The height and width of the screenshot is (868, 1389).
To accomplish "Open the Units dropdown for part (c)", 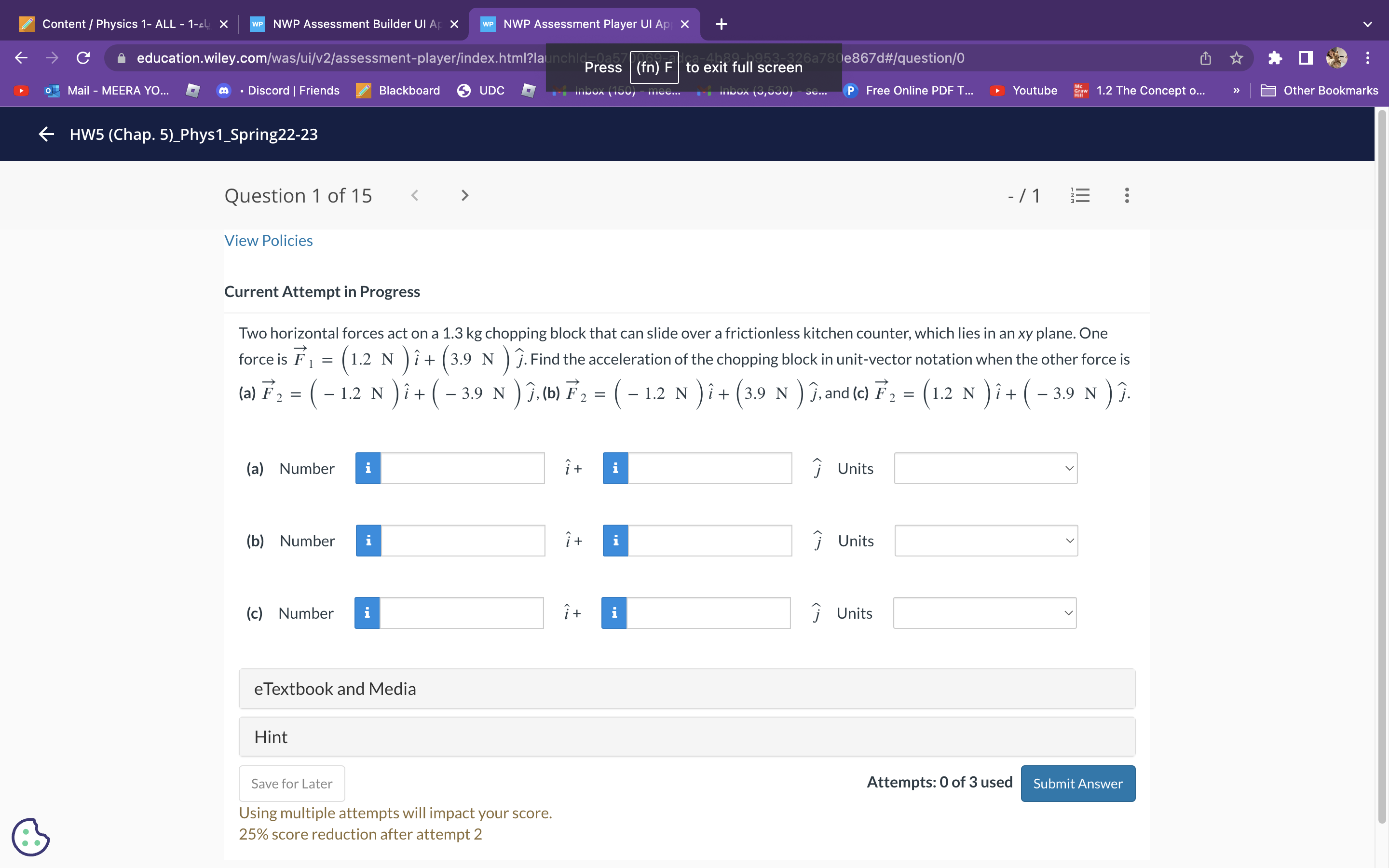I will point(985,612).
